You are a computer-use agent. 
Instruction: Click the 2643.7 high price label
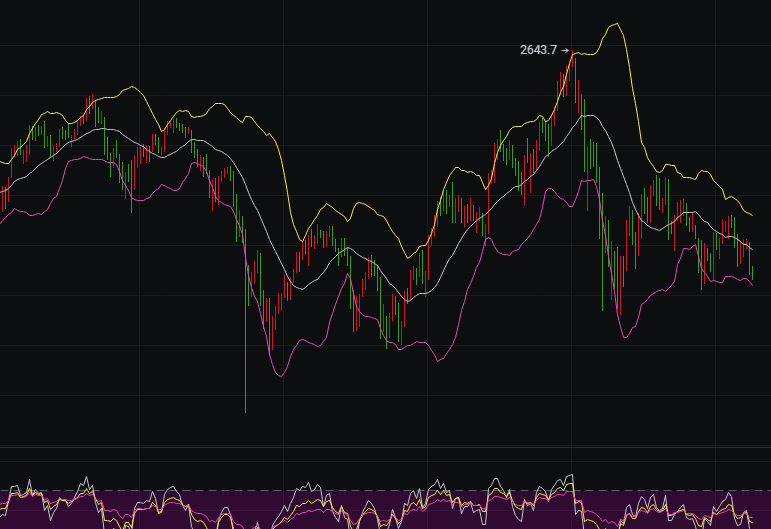tap(539, 49)
